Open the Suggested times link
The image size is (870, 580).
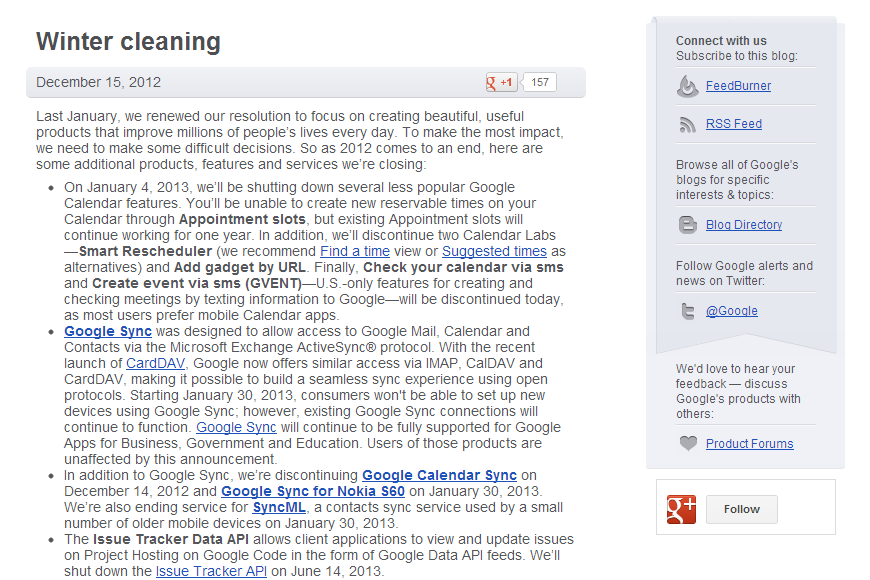(x=494, y=251)
